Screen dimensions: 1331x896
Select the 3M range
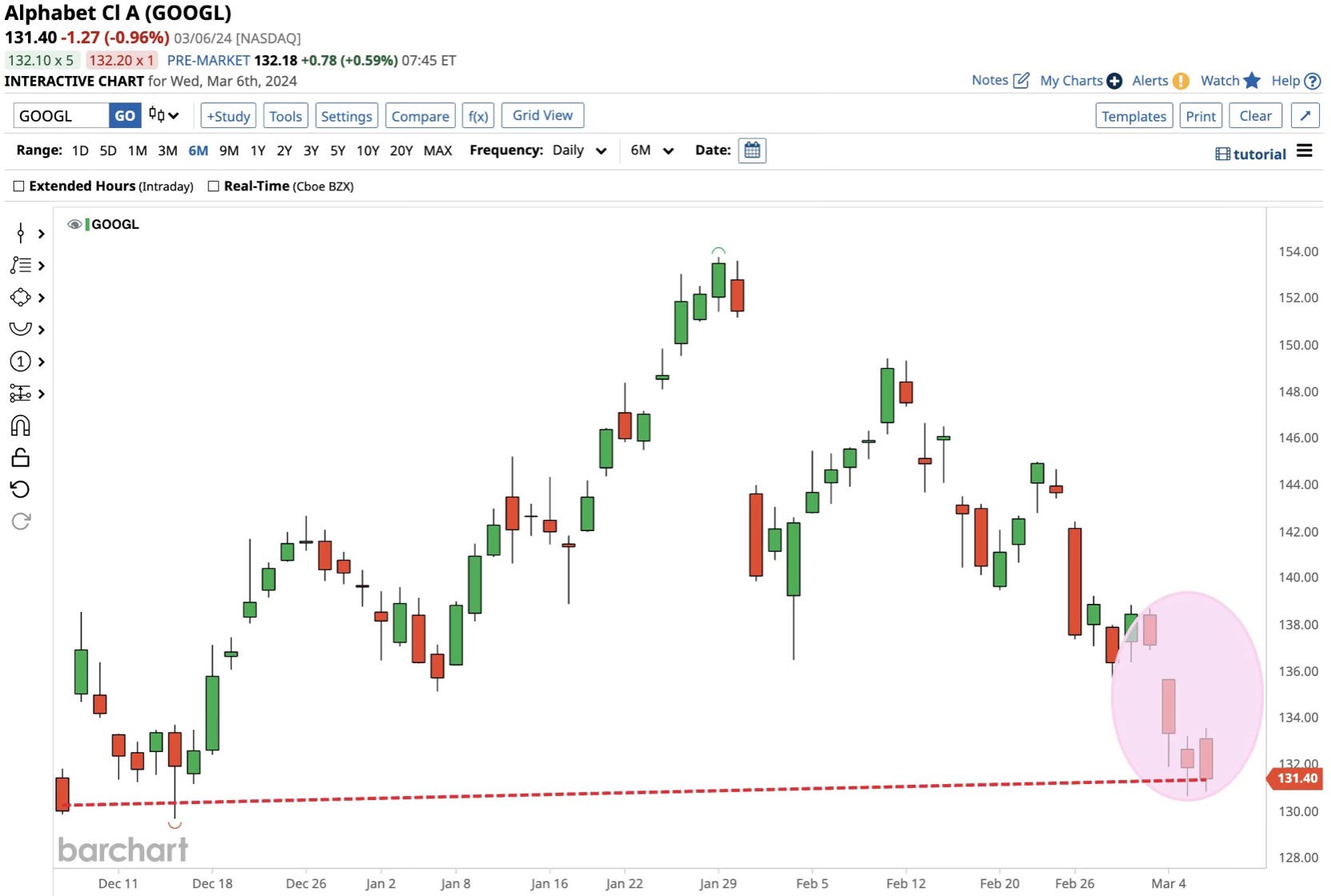pyautogui.click(x=168, y=150)
